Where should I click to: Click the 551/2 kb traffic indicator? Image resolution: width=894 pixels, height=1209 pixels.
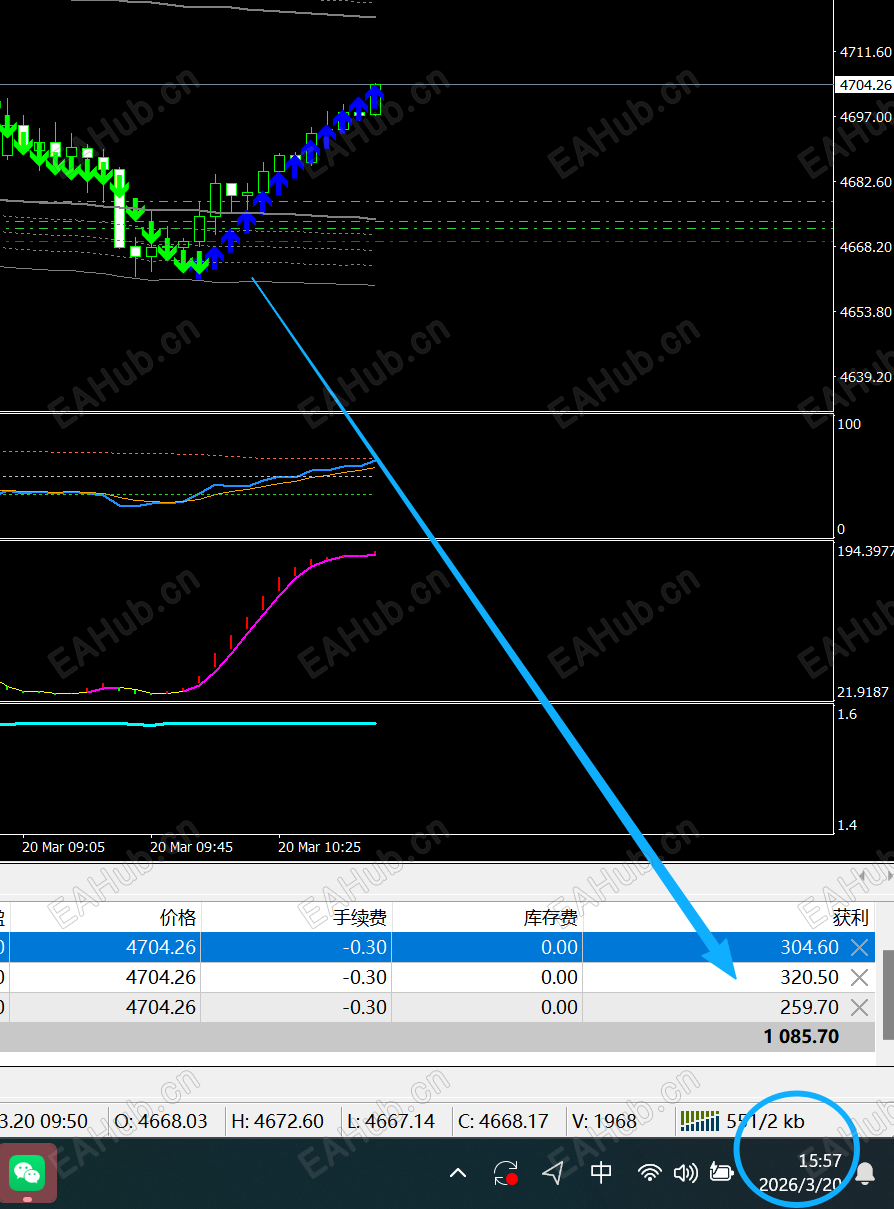pyautogui.click(x=765, y=1121)
